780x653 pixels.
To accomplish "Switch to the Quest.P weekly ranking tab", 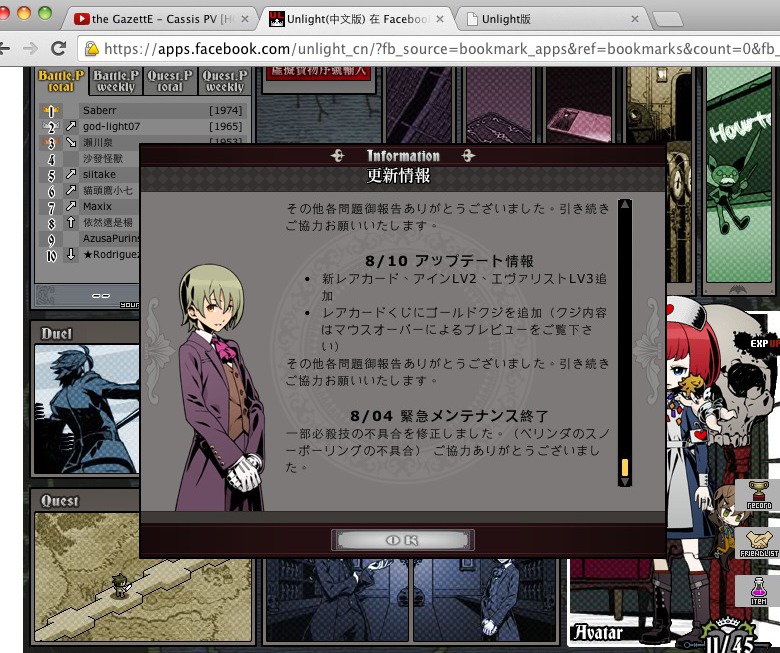I will tap(224, 81).
